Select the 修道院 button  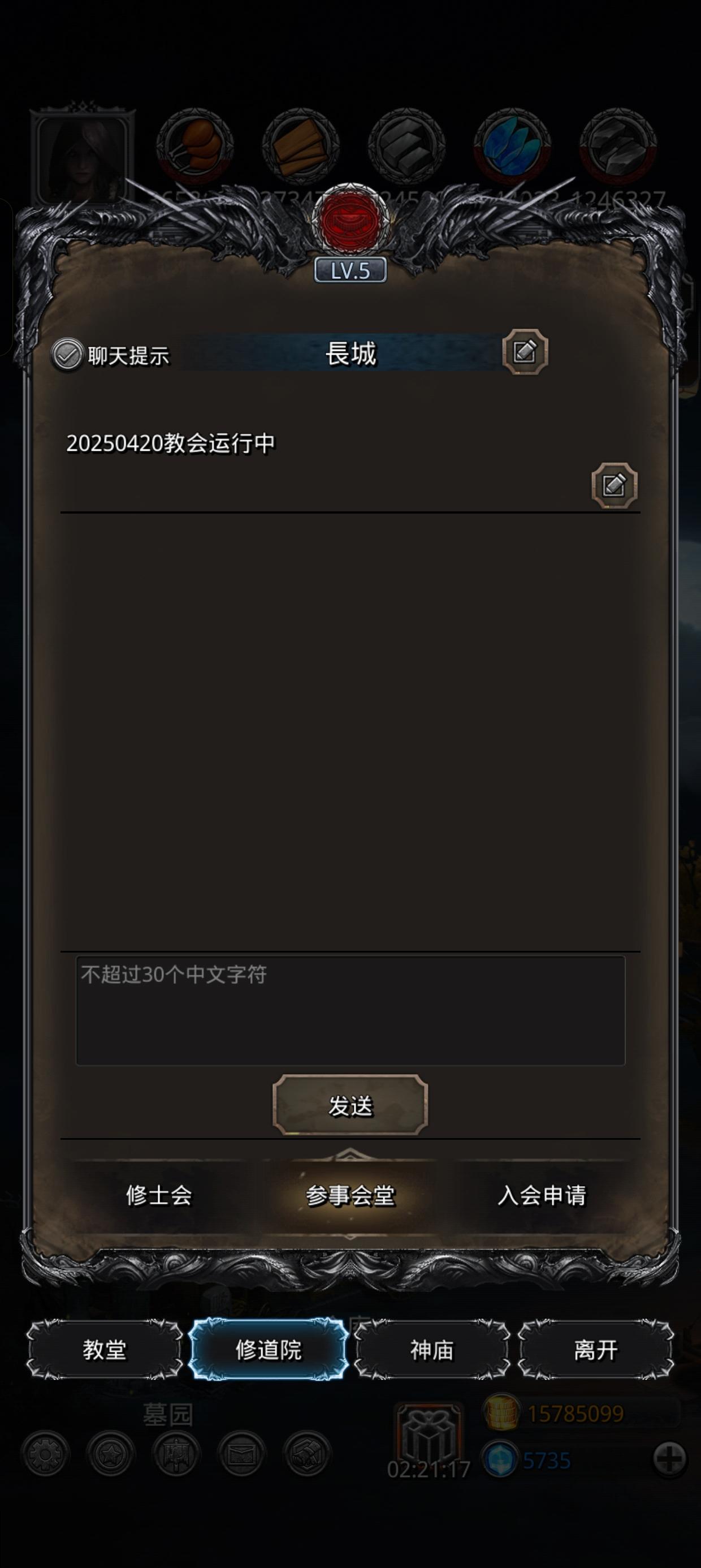coord(269,1350)
